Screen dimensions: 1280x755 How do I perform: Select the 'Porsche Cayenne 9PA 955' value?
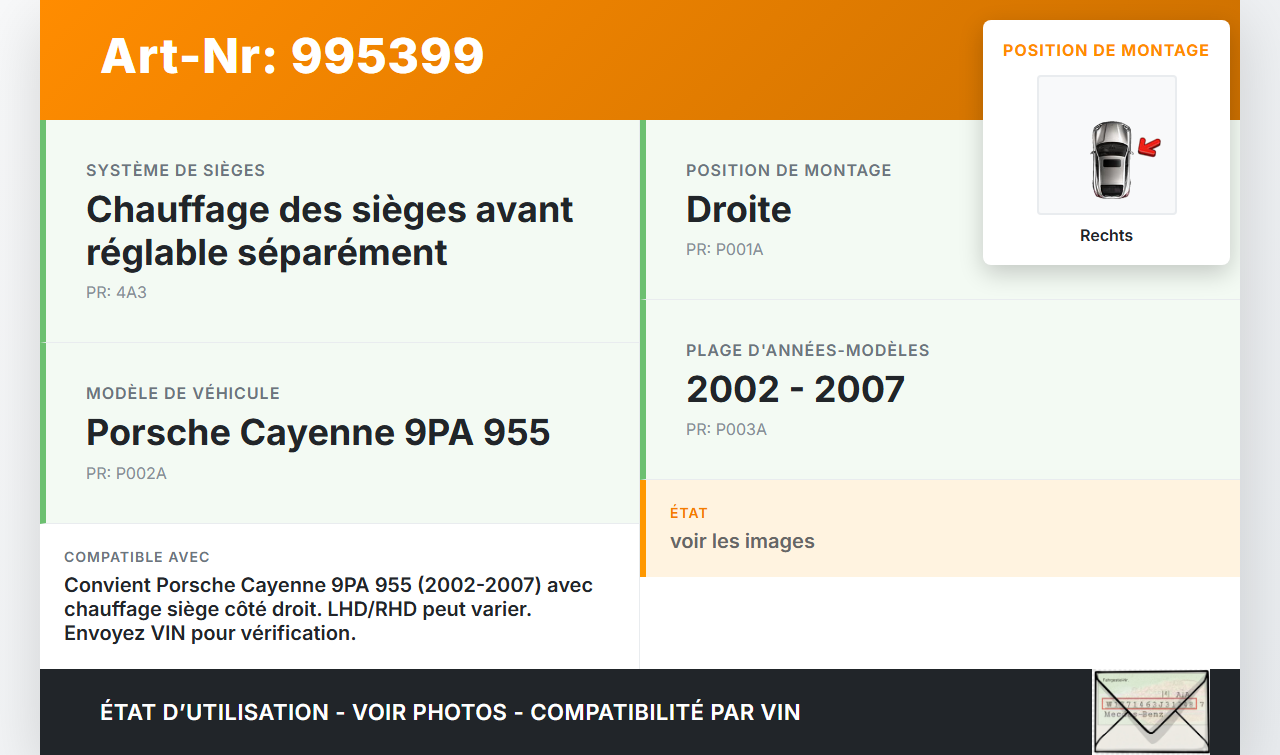tap(318, 432)
